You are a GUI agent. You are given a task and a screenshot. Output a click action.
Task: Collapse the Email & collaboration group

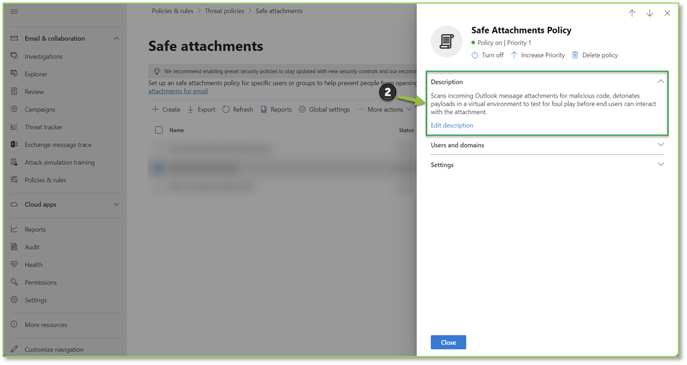pos(116,39)
